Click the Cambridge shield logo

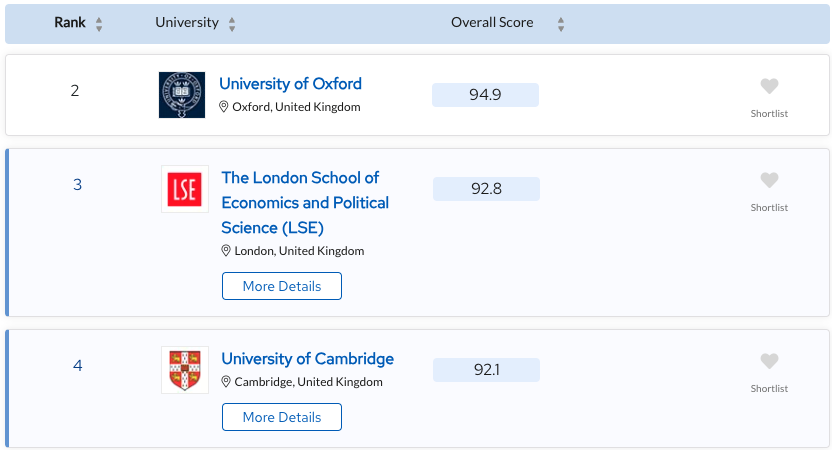(x=185, y=370)
